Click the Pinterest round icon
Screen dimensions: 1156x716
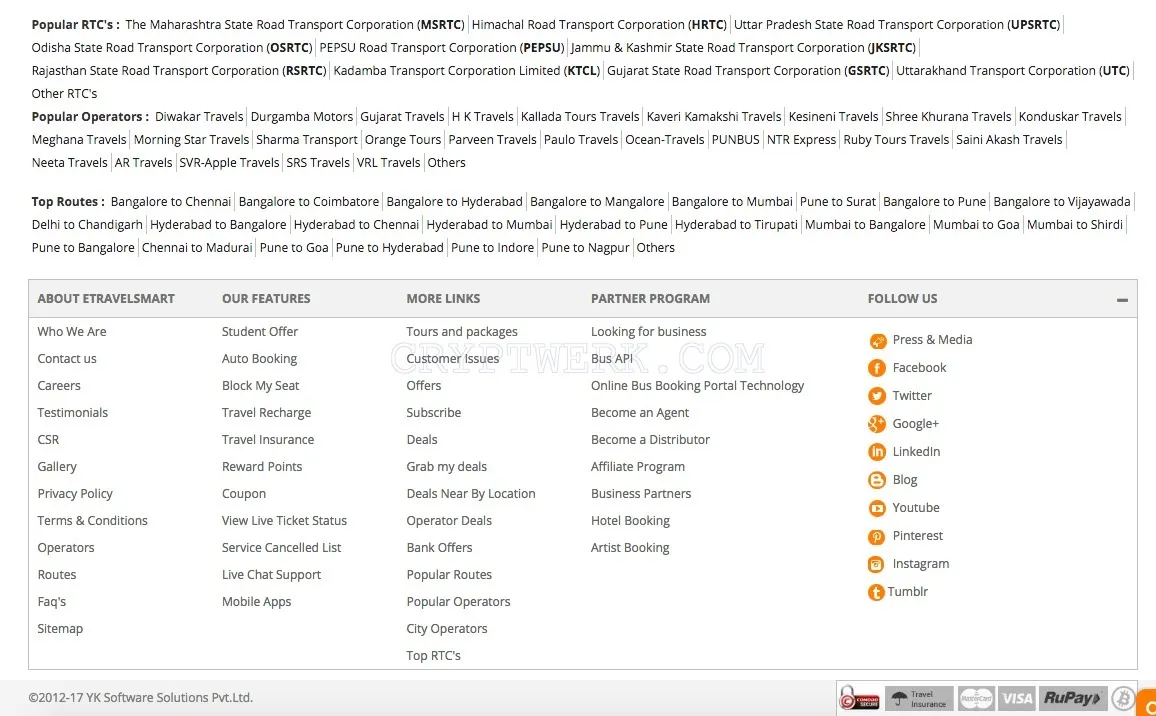point(877,537)
